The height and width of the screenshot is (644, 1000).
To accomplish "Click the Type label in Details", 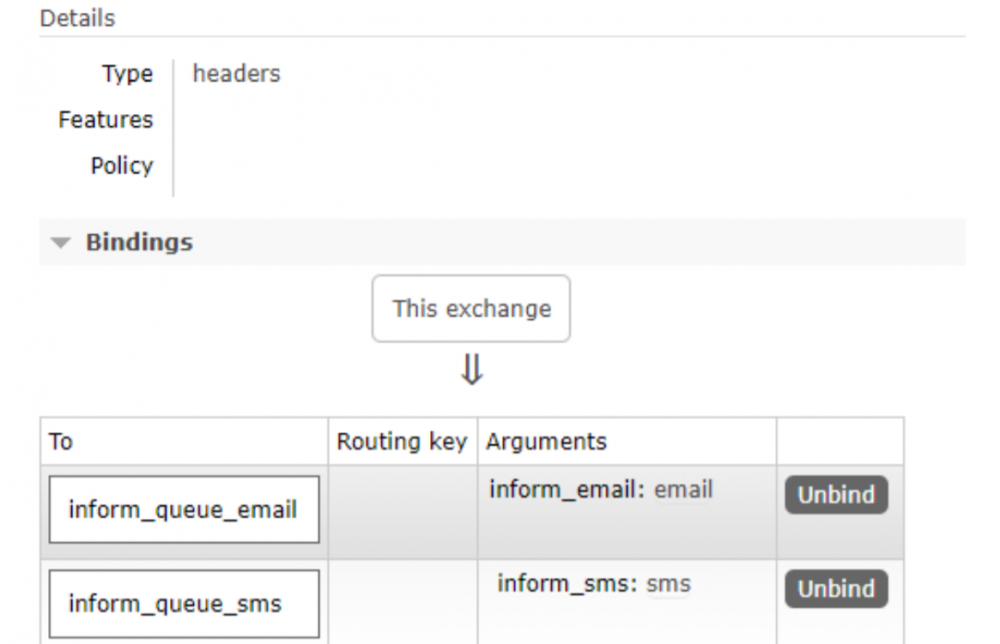I will click(127, 74).
